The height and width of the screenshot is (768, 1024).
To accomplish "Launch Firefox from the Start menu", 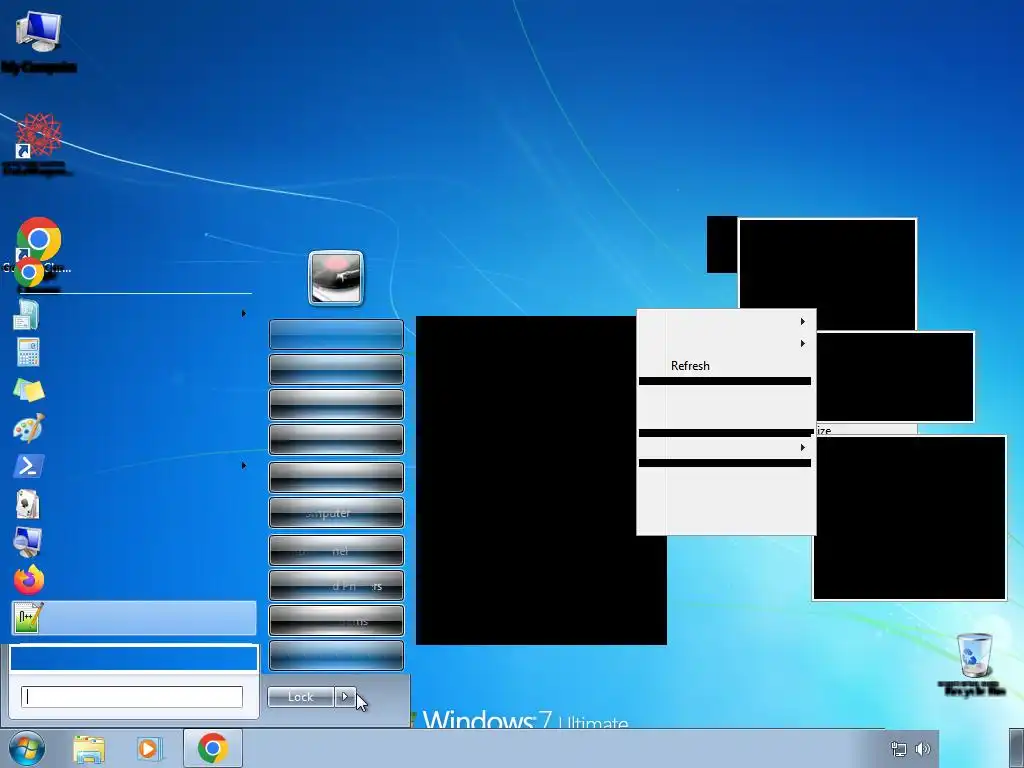I will coord(29,580).
